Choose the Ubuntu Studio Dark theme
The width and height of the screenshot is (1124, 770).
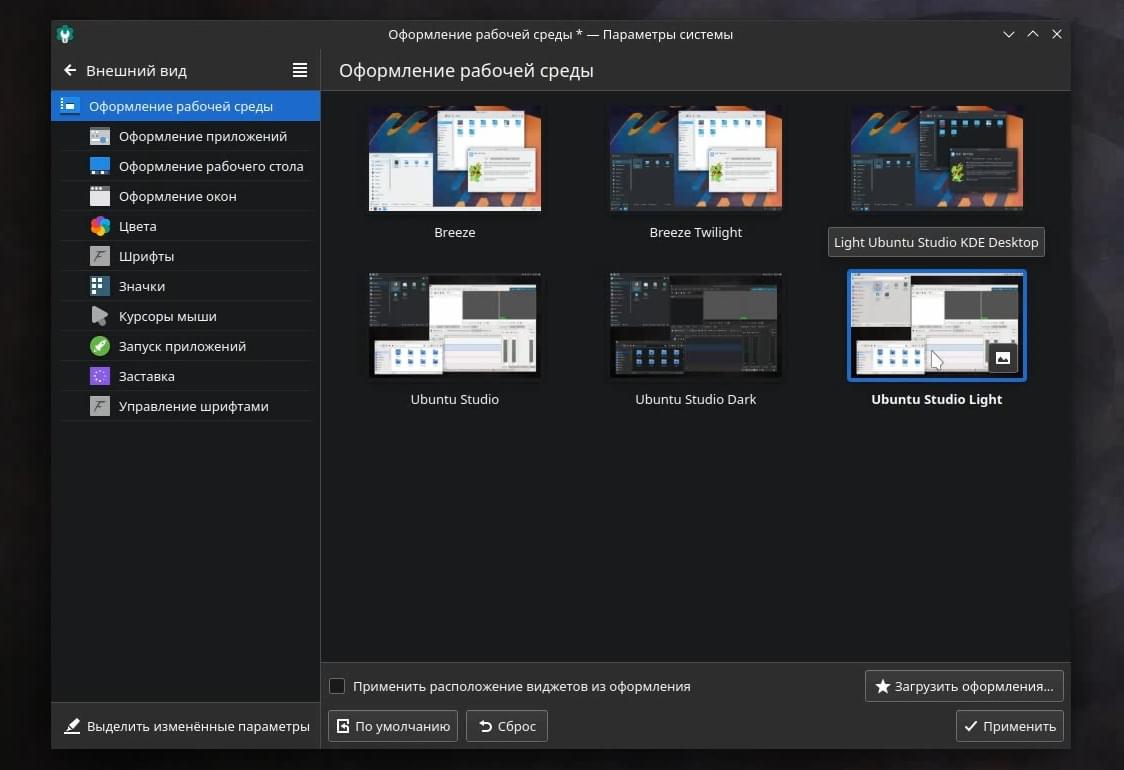click(x=695, y=325)
